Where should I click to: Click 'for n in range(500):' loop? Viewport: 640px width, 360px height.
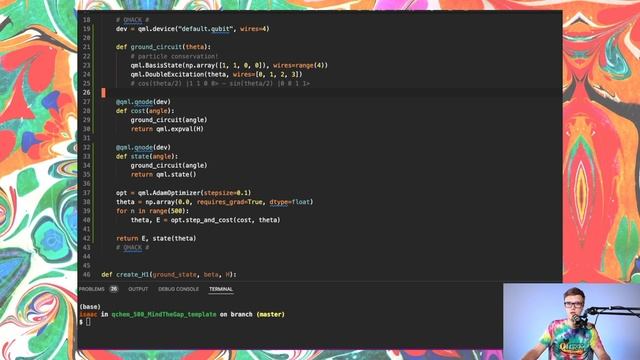point(152,211)
